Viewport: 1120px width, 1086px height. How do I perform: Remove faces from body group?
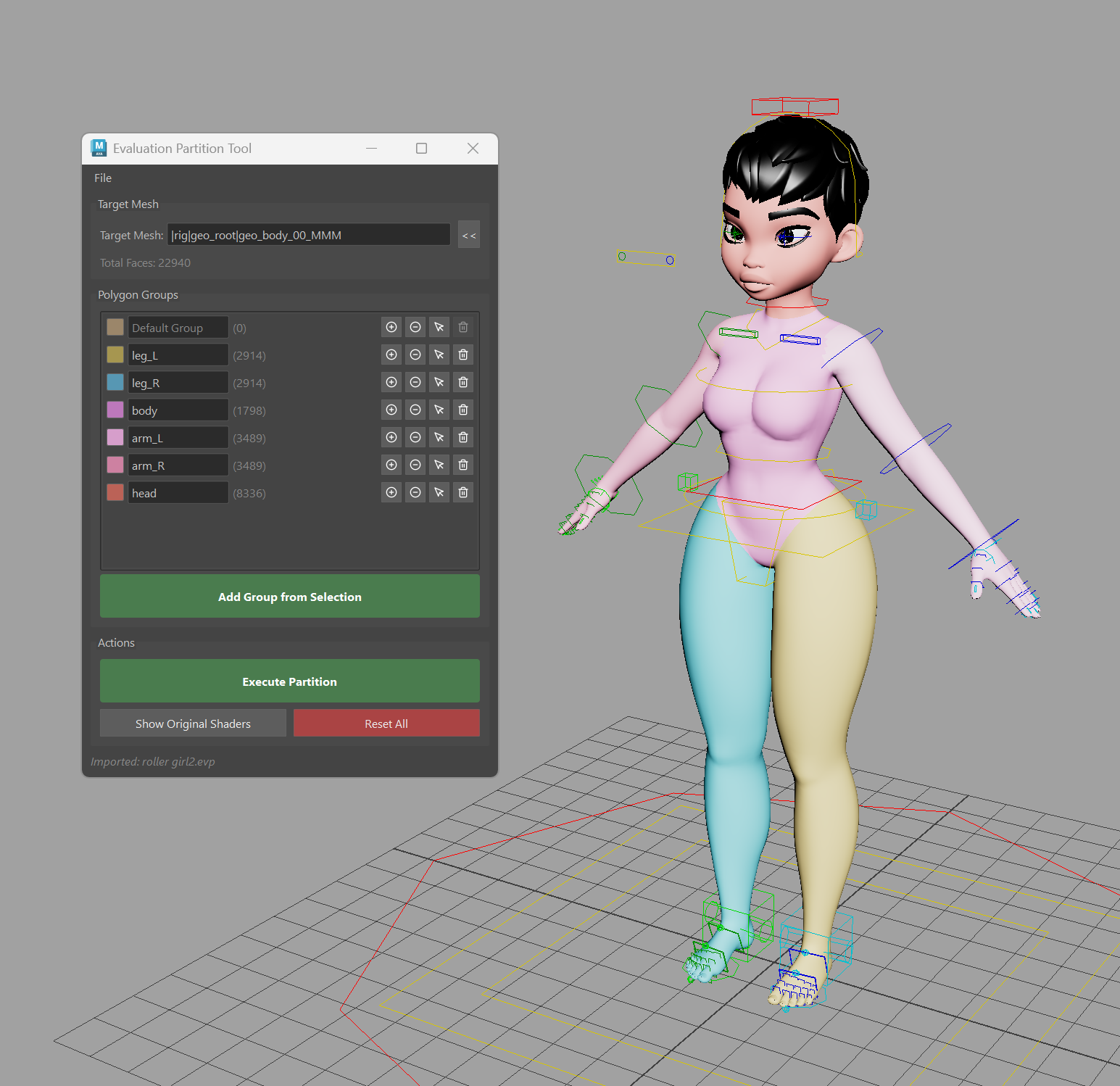click(415, 410)
